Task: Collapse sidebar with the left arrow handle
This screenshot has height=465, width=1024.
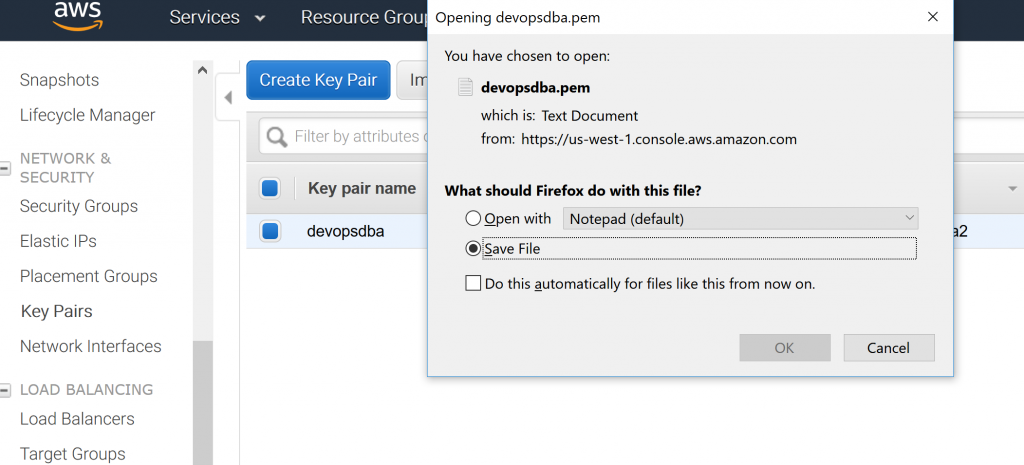Action: click(228, 98)
